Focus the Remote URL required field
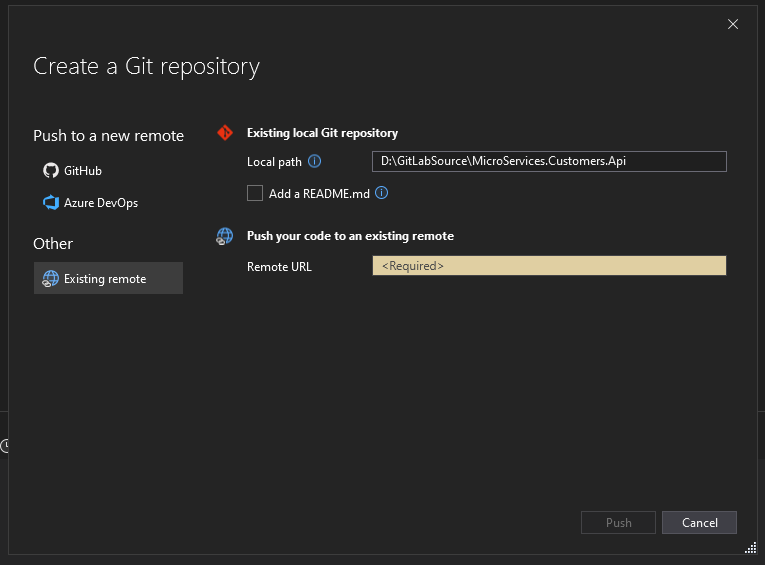 point(549,265)
